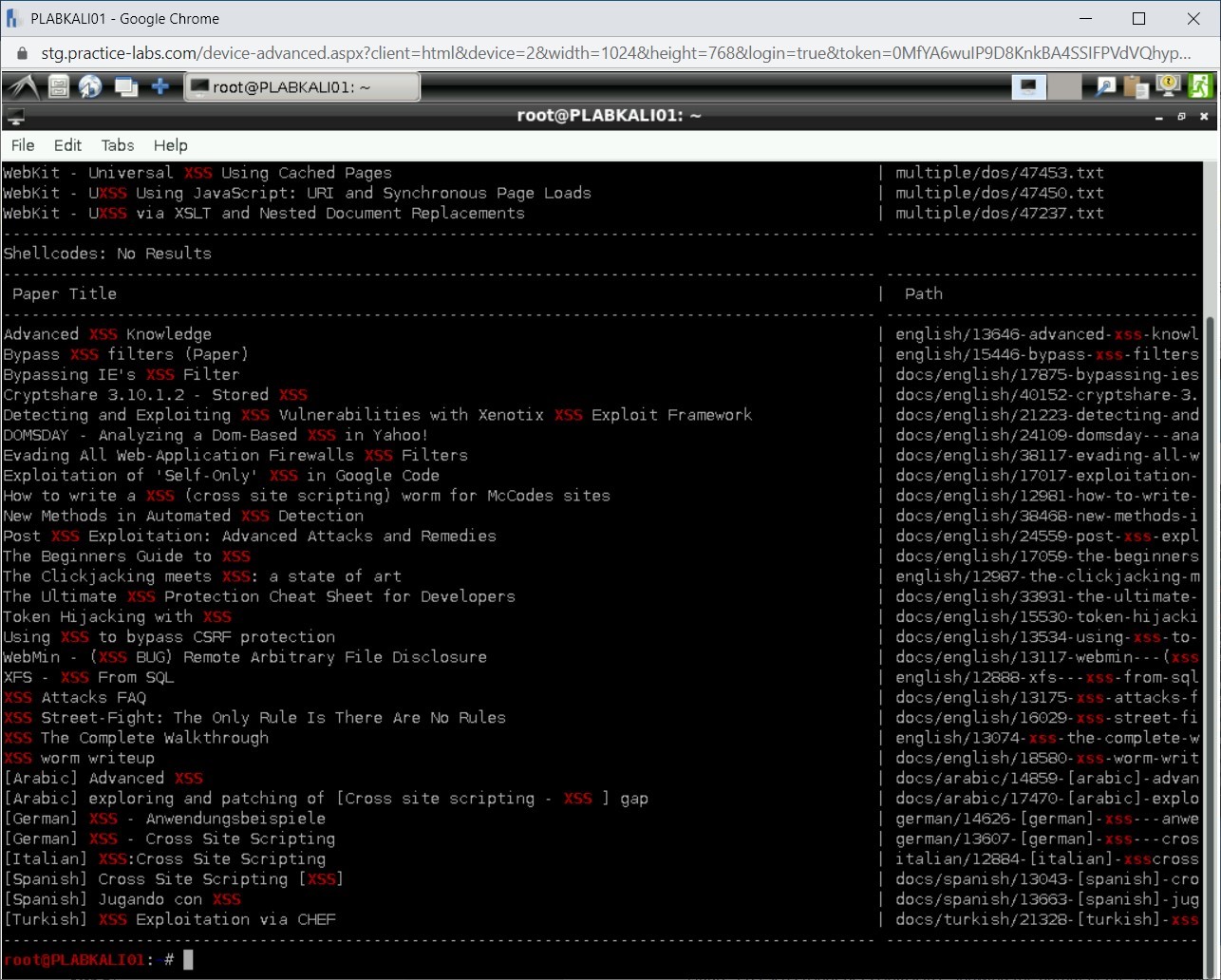
Task: Switch to the first workspace
Action: pos(1028,87)
